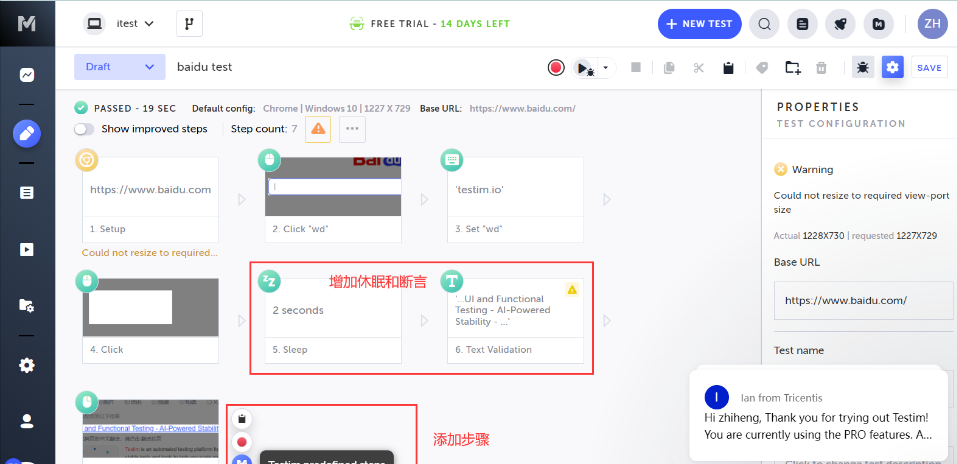
Task: Click the Chrome | Windows 10 default config
Action: (x=336, y=109)
